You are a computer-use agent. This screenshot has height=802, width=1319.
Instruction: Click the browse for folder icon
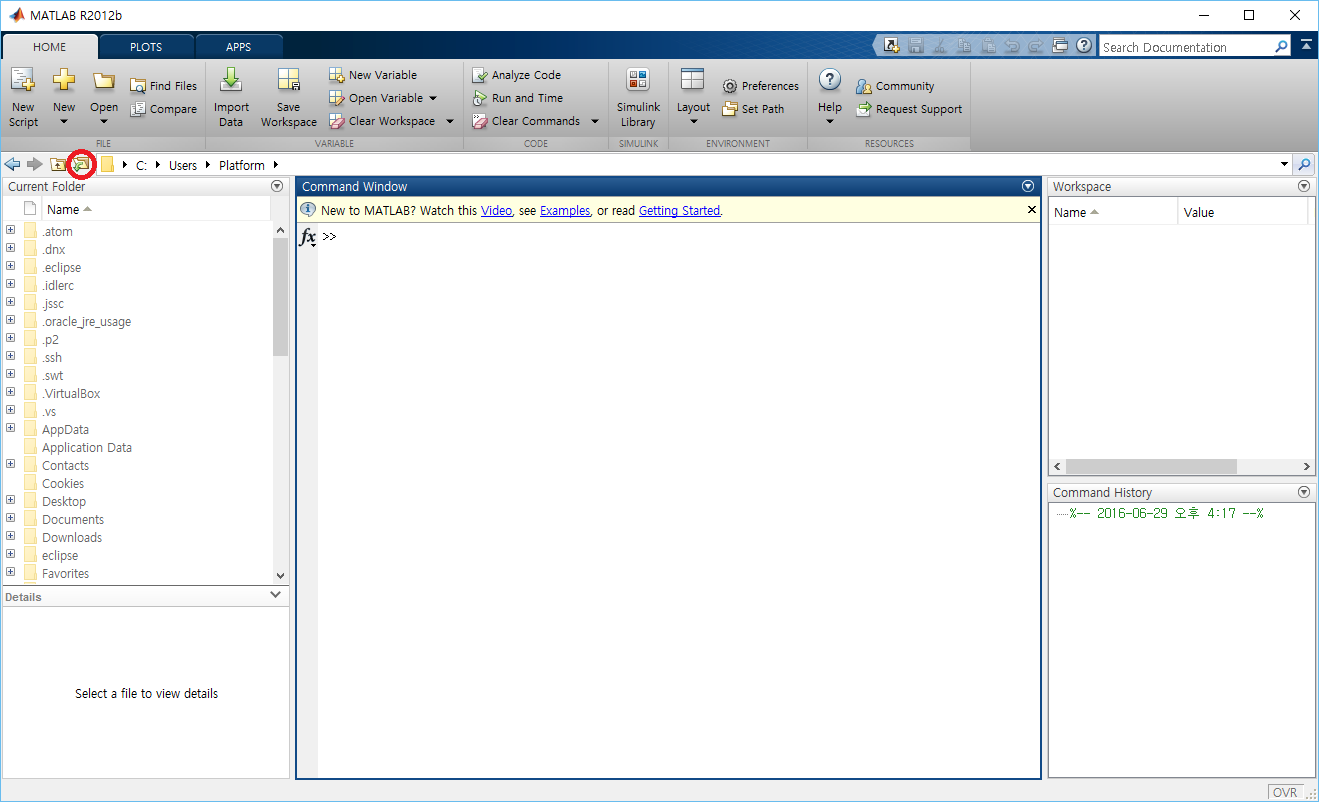click(81, 164)
